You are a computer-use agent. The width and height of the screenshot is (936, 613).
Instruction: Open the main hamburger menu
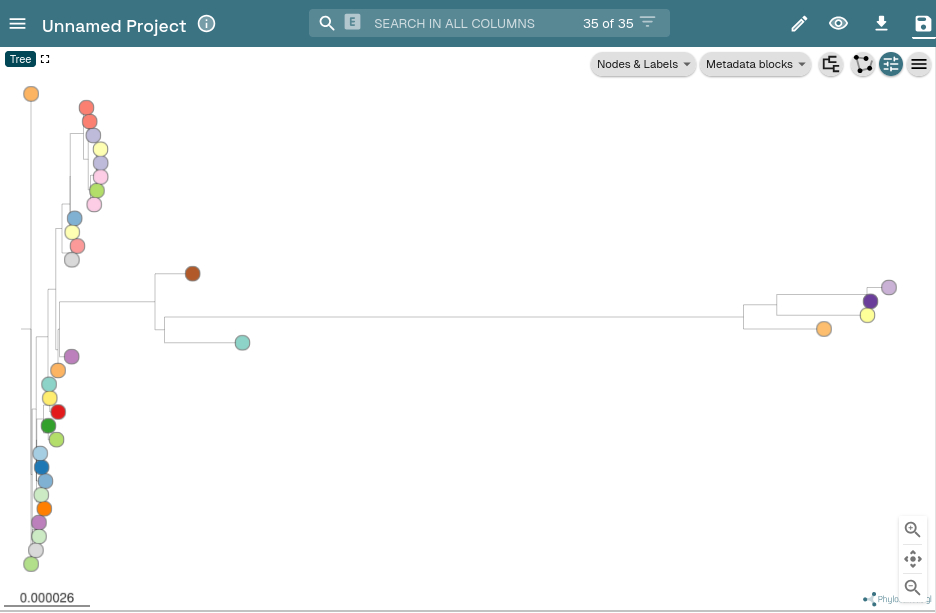point(17,23)
